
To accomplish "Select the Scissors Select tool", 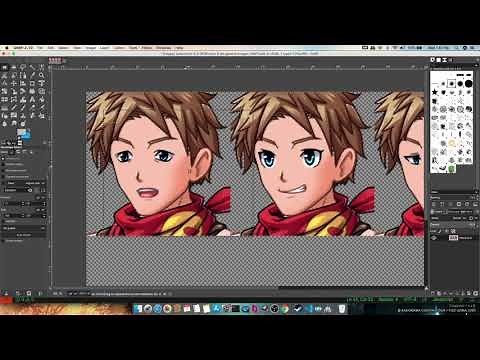I will (x=4, y=75).
